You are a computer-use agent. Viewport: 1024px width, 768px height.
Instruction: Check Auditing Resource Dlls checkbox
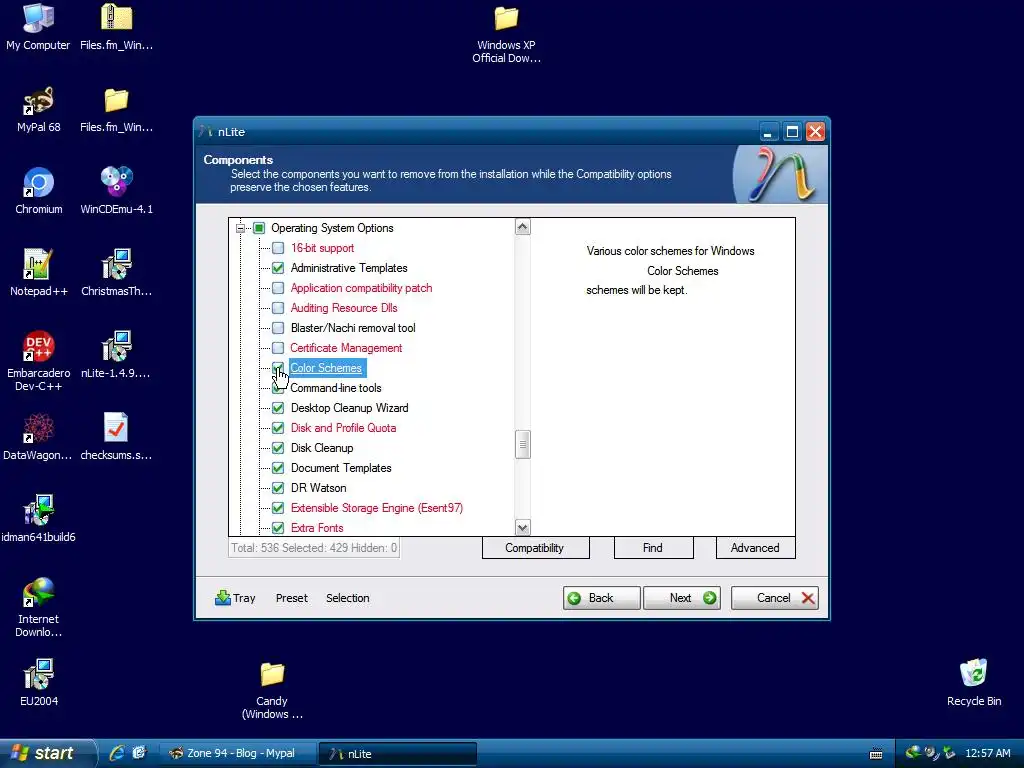[x=278, y=308]
